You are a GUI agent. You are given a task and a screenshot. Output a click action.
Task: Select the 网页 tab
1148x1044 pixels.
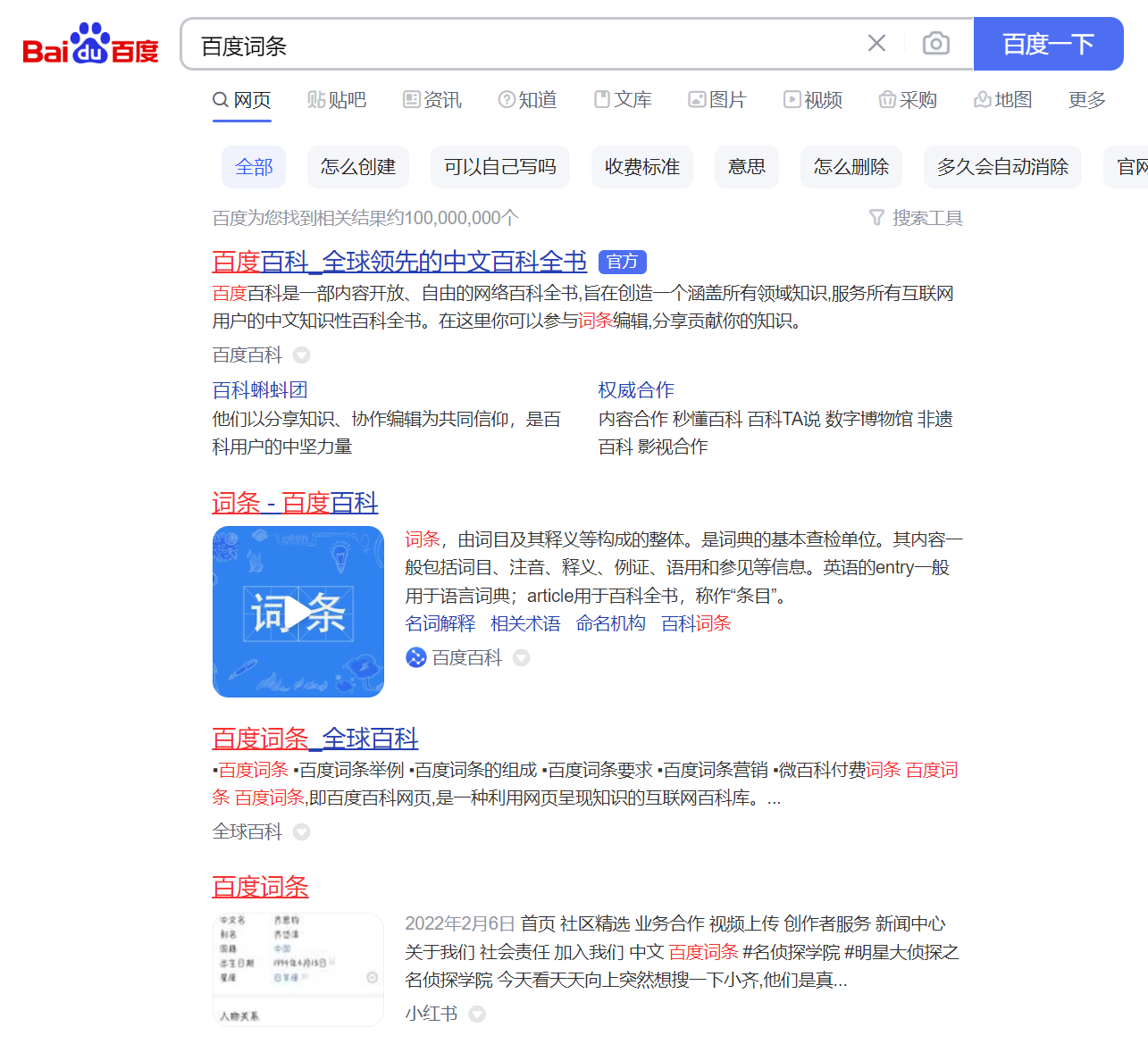point(242,100)
